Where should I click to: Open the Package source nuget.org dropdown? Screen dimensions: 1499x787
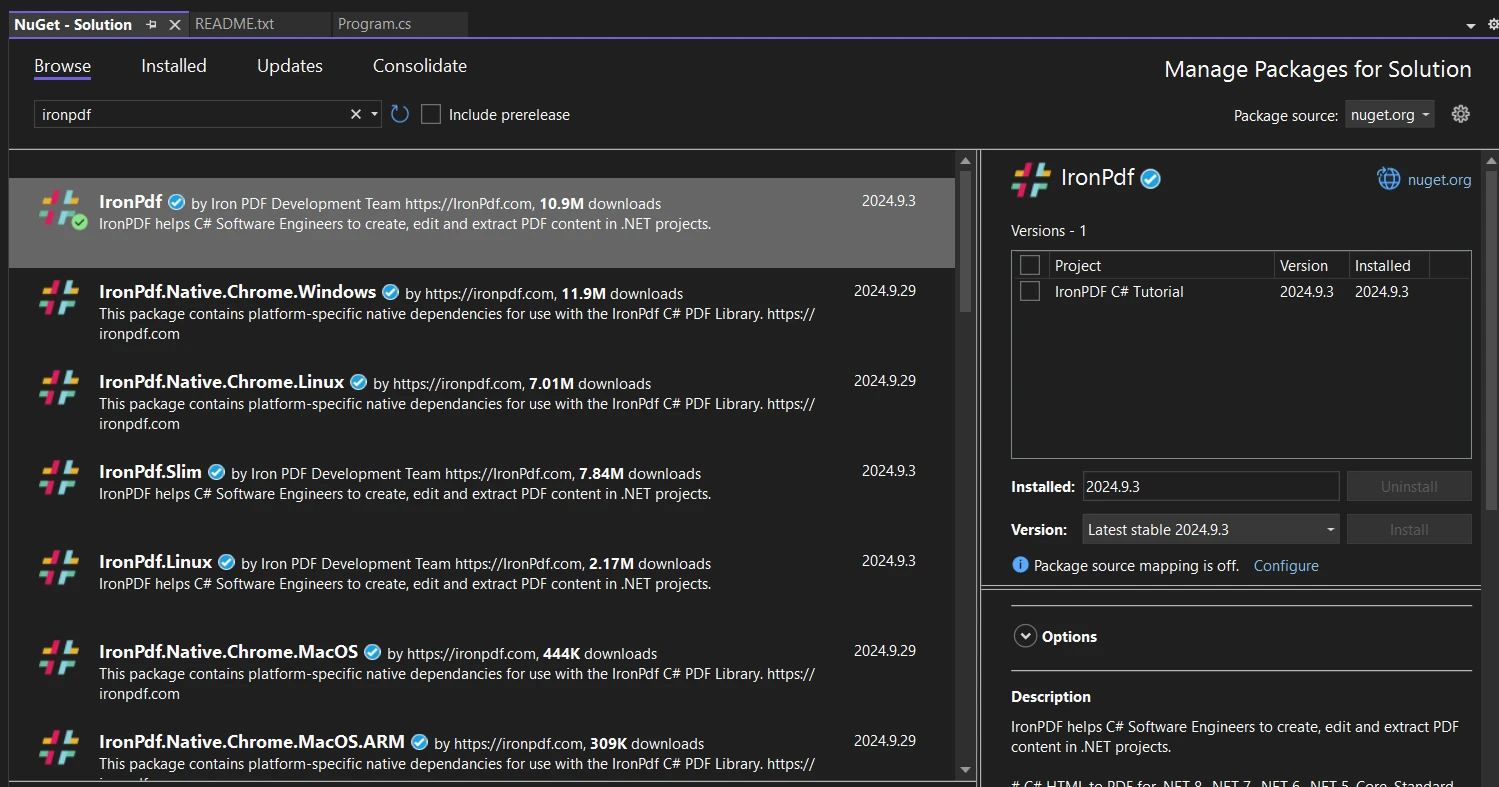pos(1389,114)
